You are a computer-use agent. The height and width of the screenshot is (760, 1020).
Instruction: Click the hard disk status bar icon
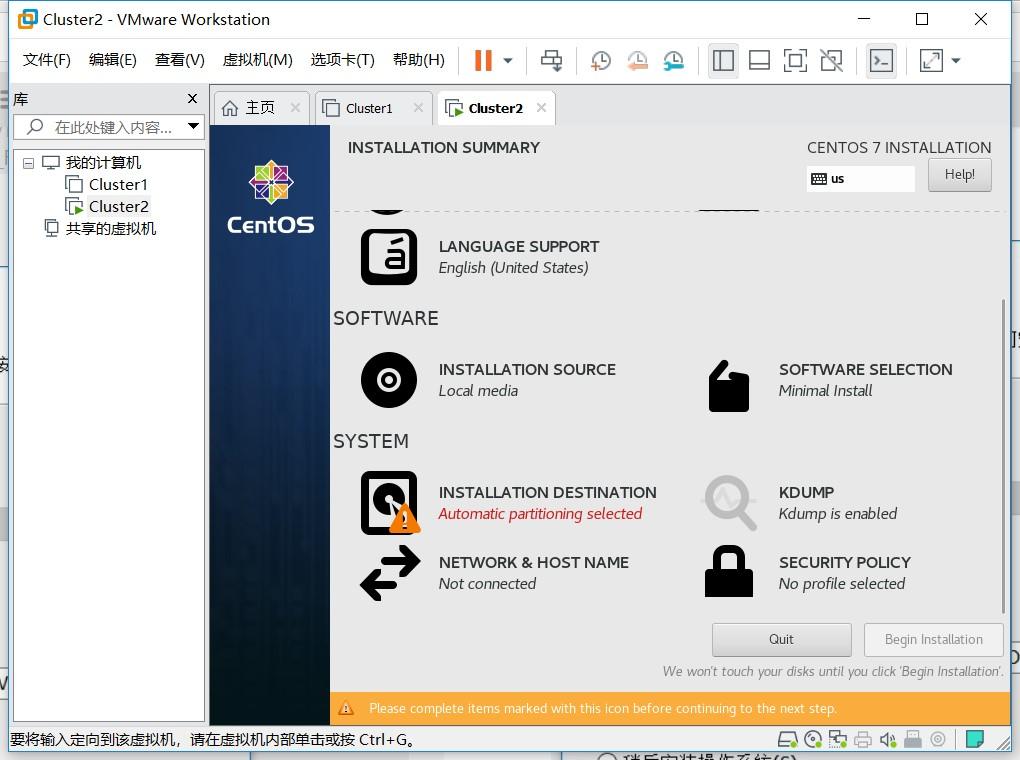tap(788, 740)
